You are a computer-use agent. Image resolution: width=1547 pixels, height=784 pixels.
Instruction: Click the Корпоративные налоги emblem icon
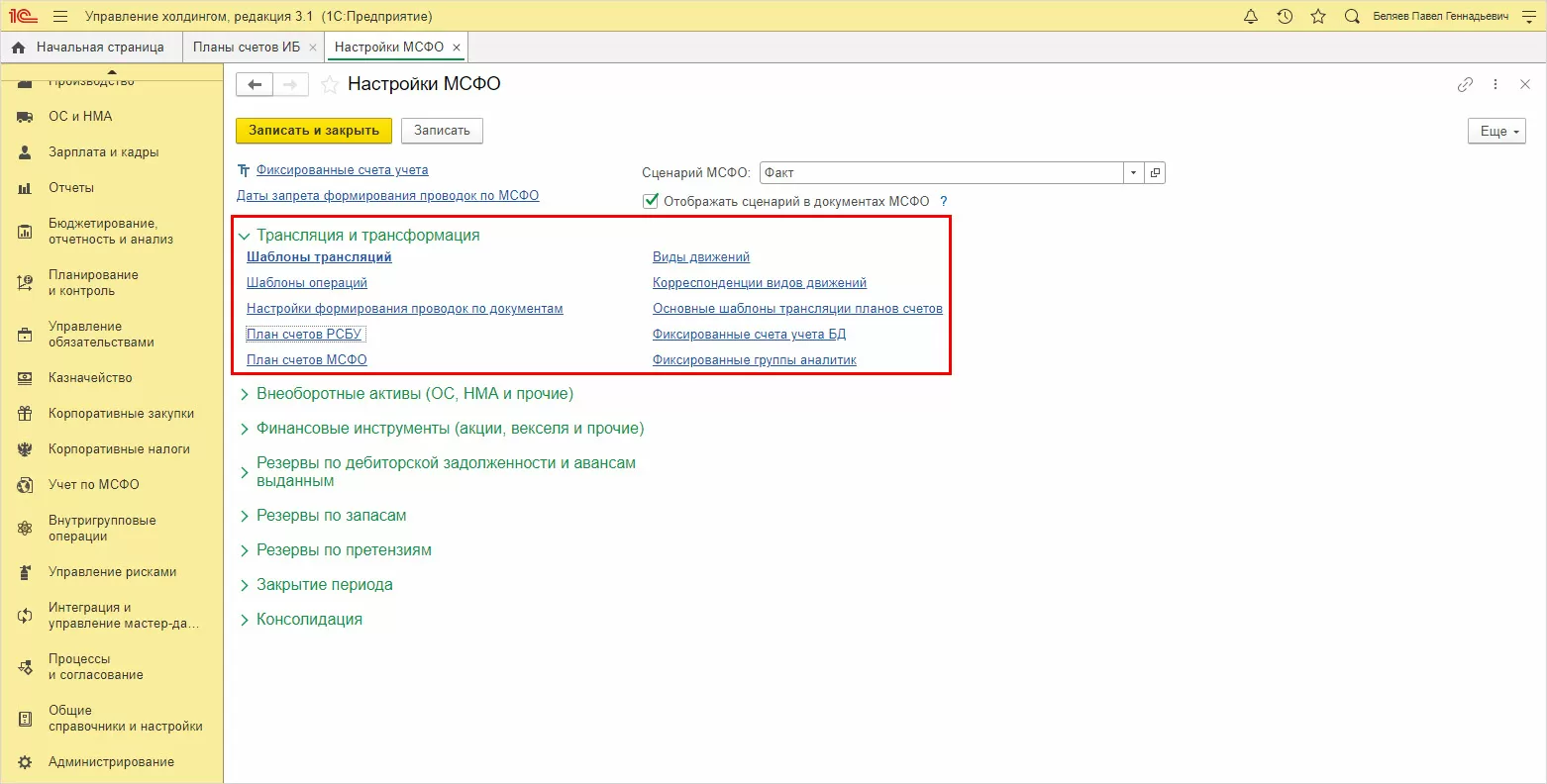coord(26,449)
